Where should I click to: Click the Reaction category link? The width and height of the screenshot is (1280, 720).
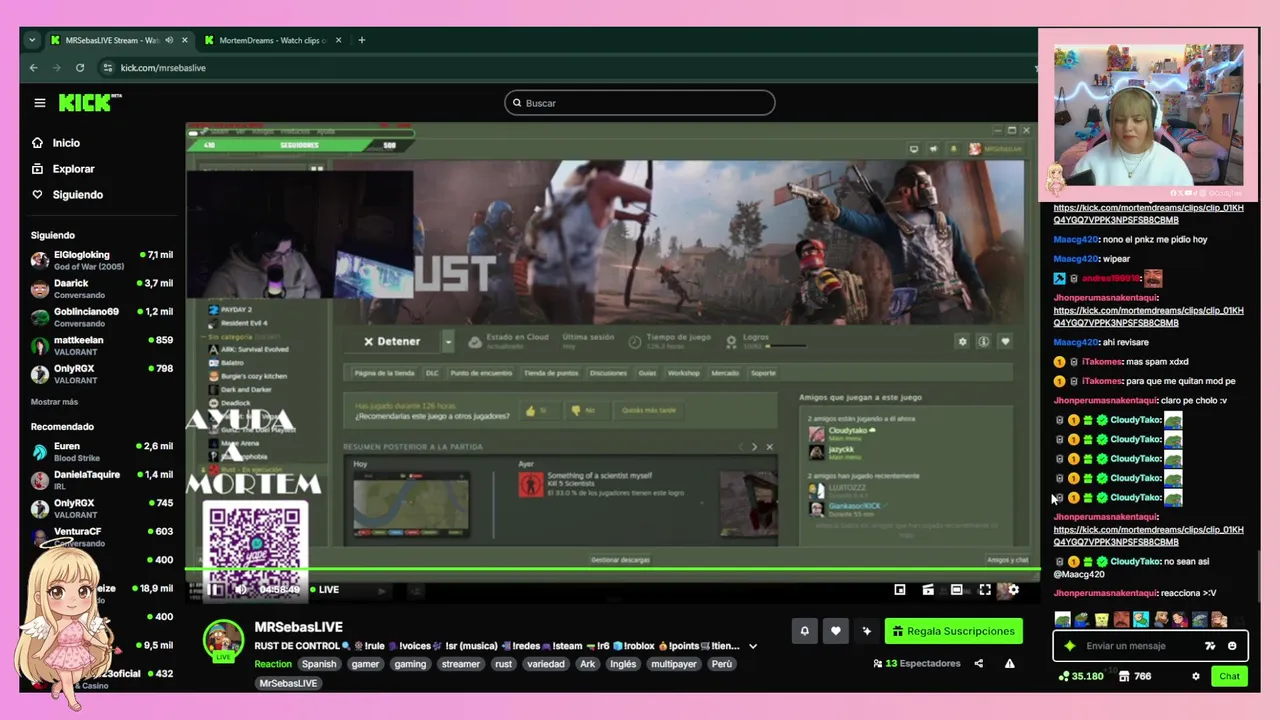click(273, 664)
